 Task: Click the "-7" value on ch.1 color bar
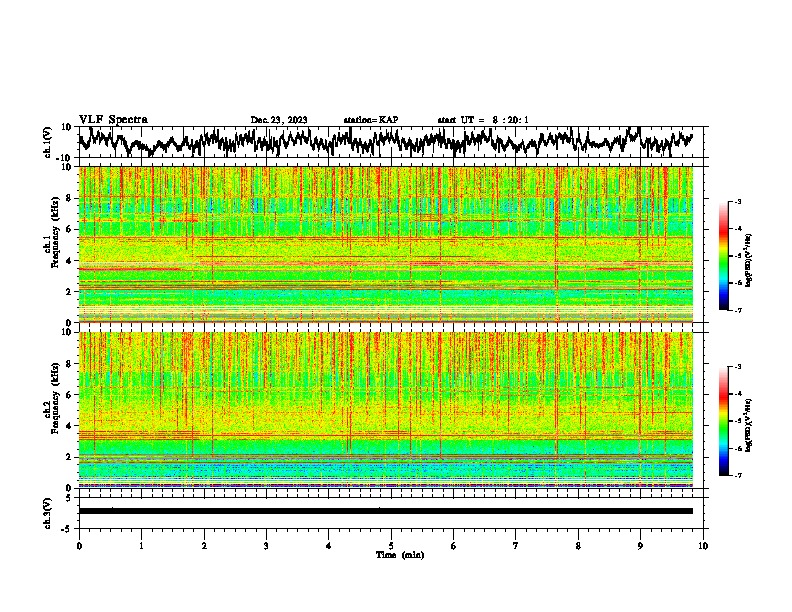(737, 310)
